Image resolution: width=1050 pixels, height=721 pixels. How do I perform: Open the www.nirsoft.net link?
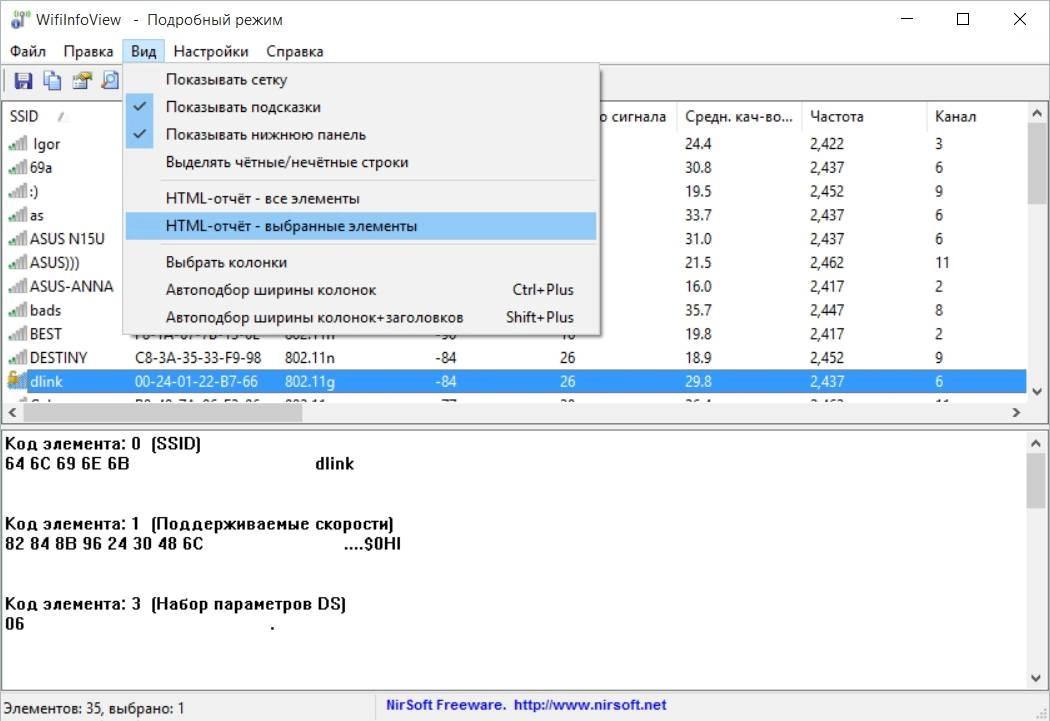[x=590, y=705]
